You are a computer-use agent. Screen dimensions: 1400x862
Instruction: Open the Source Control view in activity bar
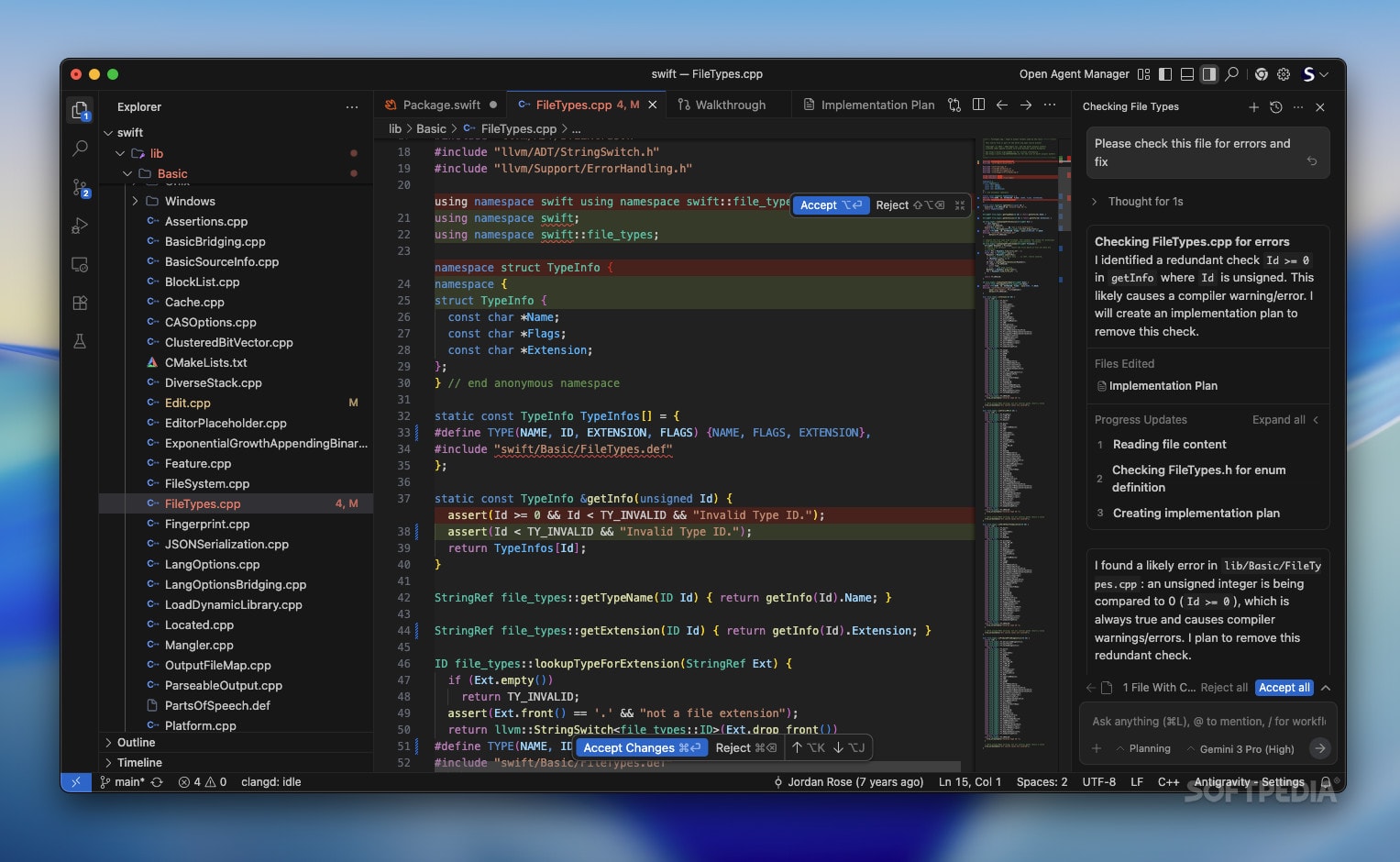pos(80,188)
